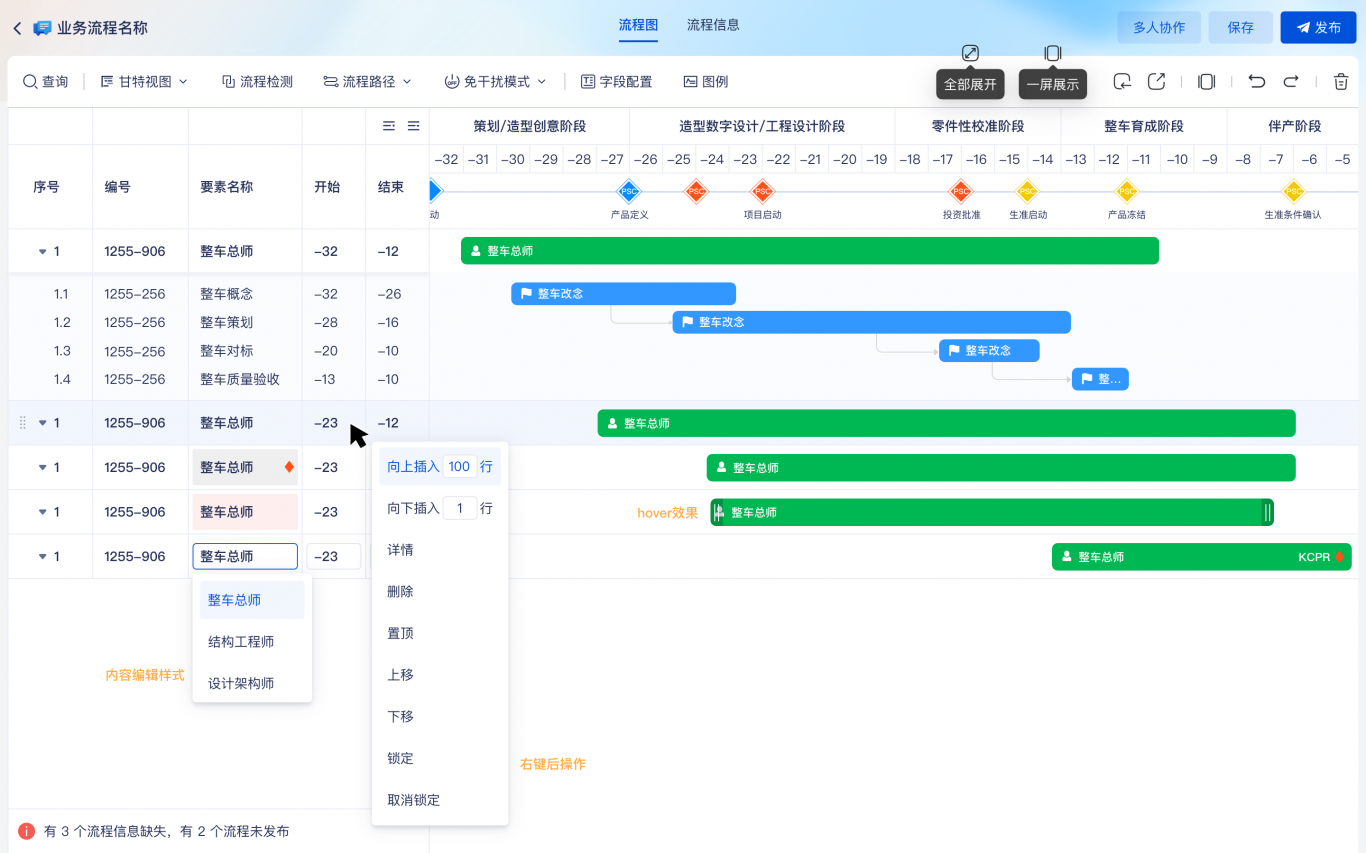Click the 零件性校准阶段 phase header

pos(978,126)
